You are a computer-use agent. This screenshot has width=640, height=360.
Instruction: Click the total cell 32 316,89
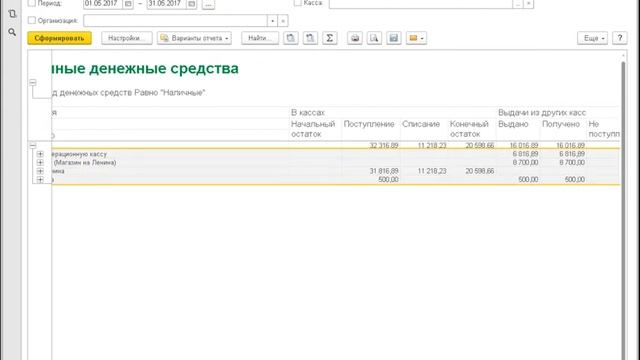click(384, 145)
